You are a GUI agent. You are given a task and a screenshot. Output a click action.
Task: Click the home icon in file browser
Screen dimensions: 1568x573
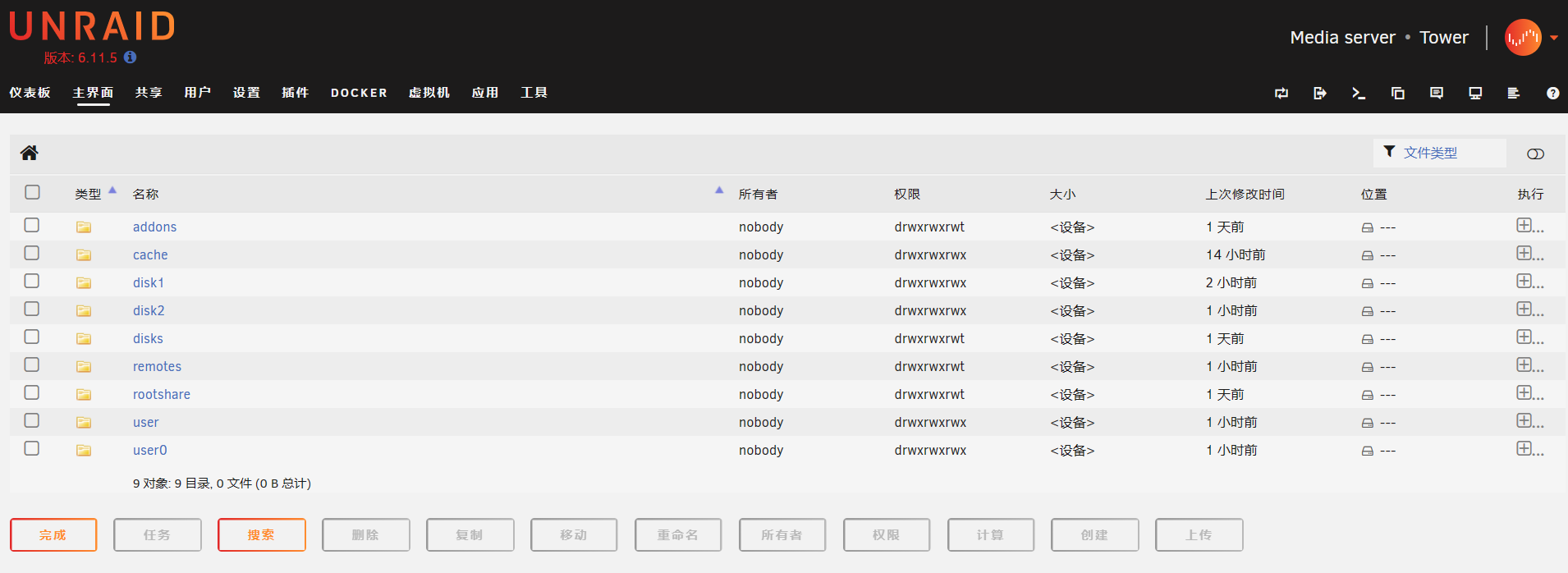(30, 153)
